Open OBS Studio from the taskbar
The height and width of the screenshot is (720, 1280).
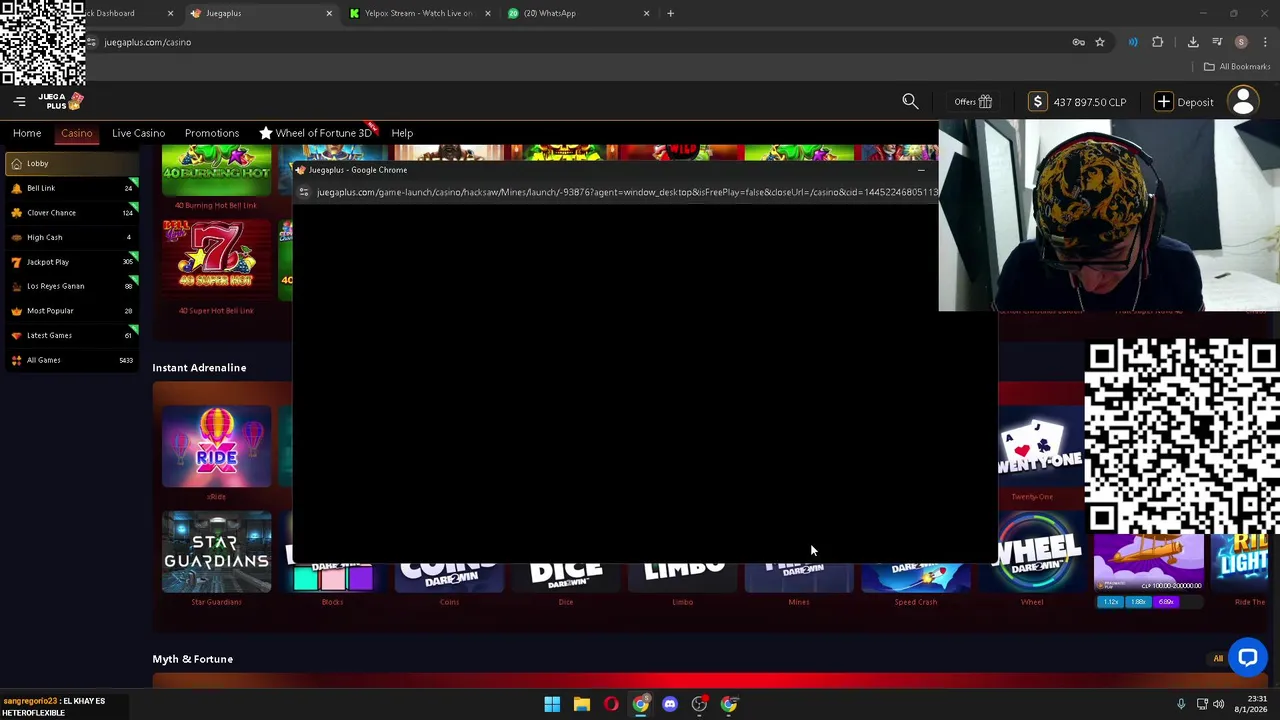coord(699,704)
